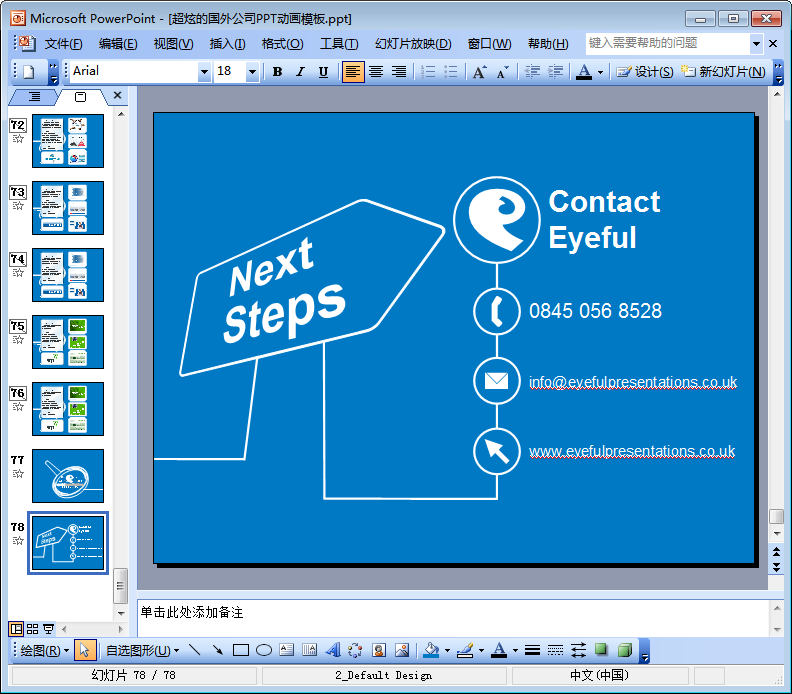Choose line style
The image size is (792, 694).
pos(532,650)
